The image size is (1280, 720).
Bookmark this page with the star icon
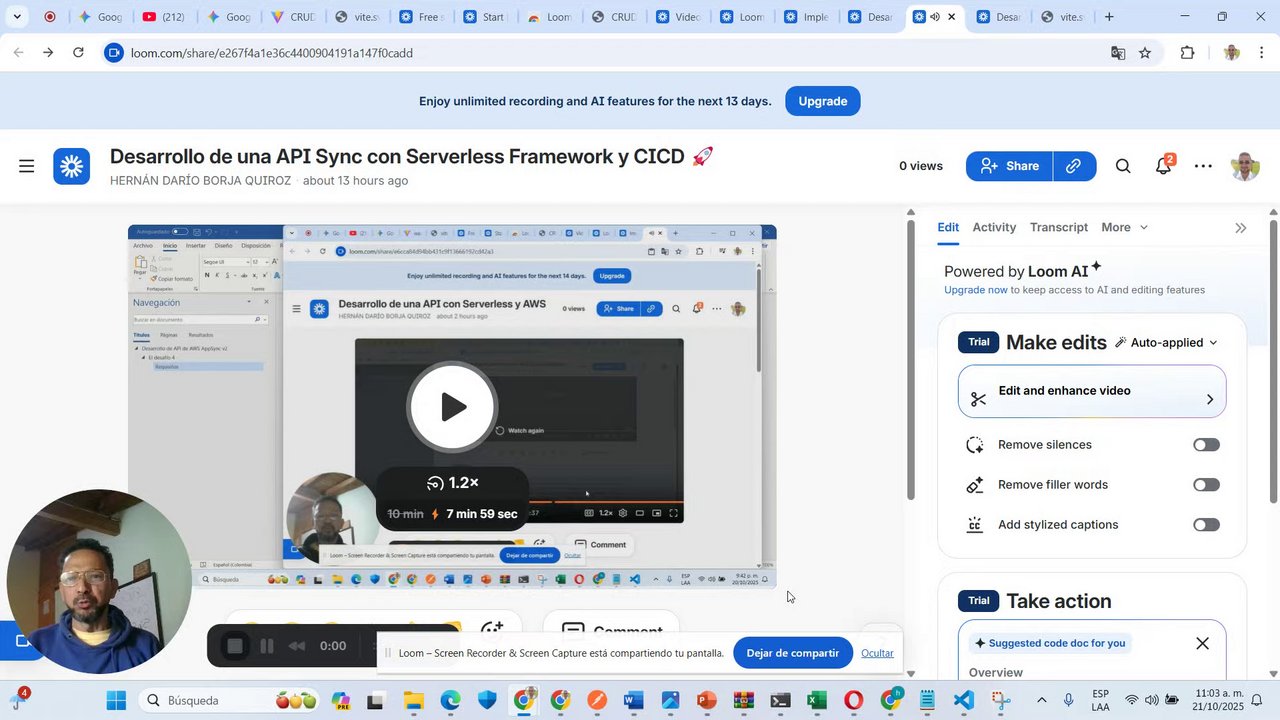pyautogui.click(x=1145, y=53)
